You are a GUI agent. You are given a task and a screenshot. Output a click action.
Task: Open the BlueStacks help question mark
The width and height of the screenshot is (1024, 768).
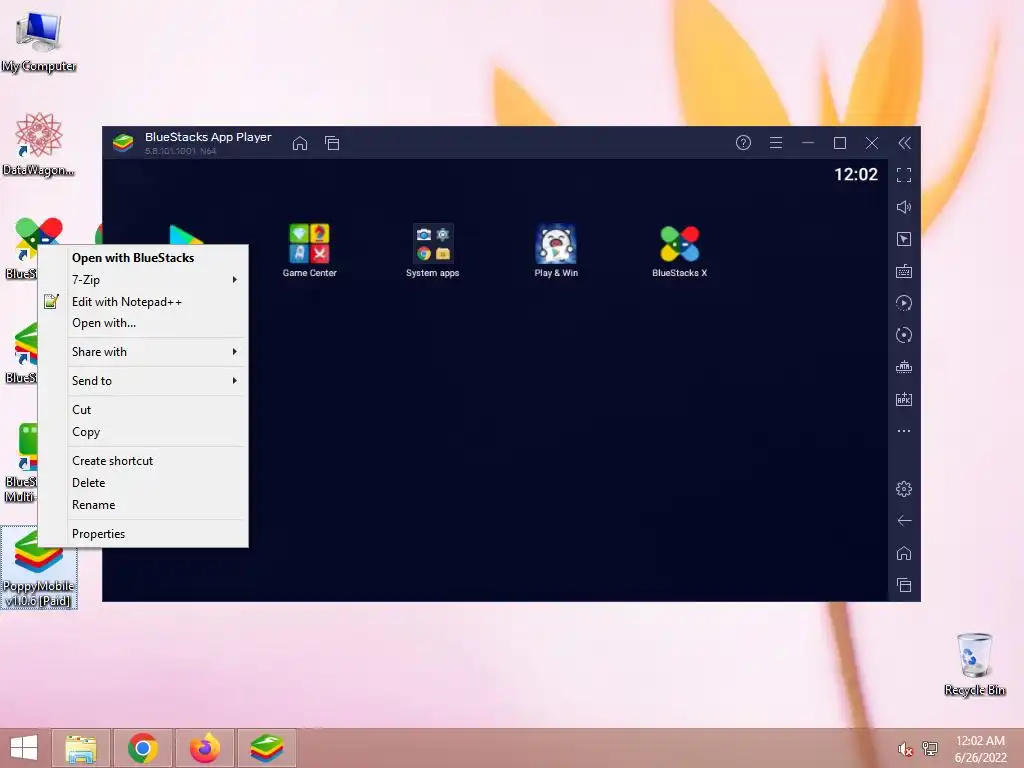743,143
